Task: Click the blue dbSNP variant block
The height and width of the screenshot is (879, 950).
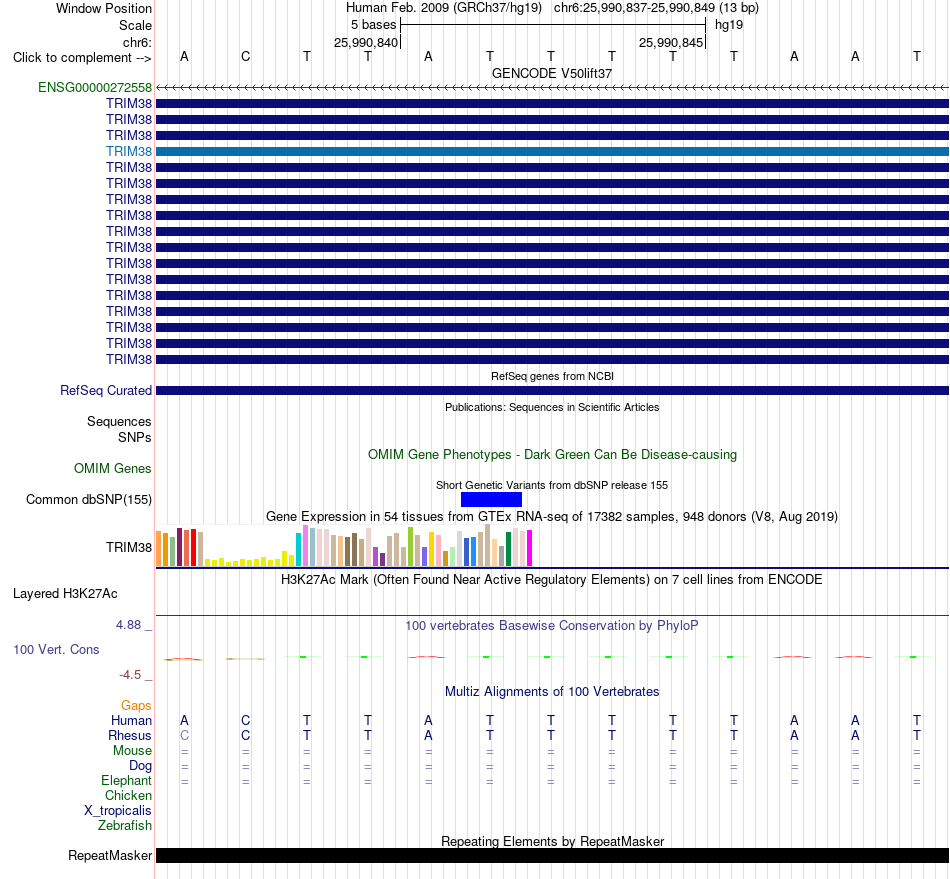Action: point(491,499)
